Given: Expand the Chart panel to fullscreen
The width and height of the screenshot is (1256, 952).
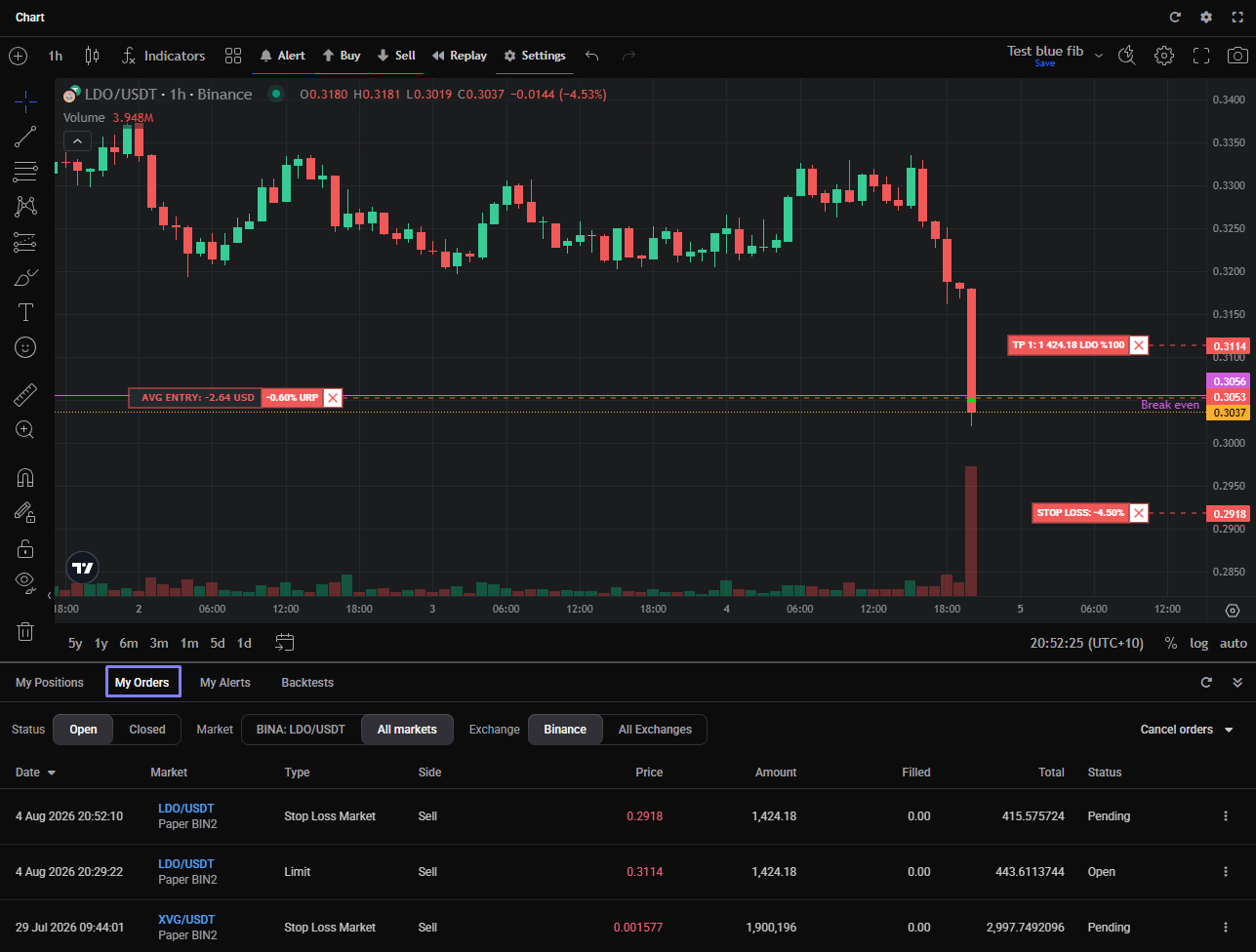Looking at the screenshot, I should (x=1237, y=18).
